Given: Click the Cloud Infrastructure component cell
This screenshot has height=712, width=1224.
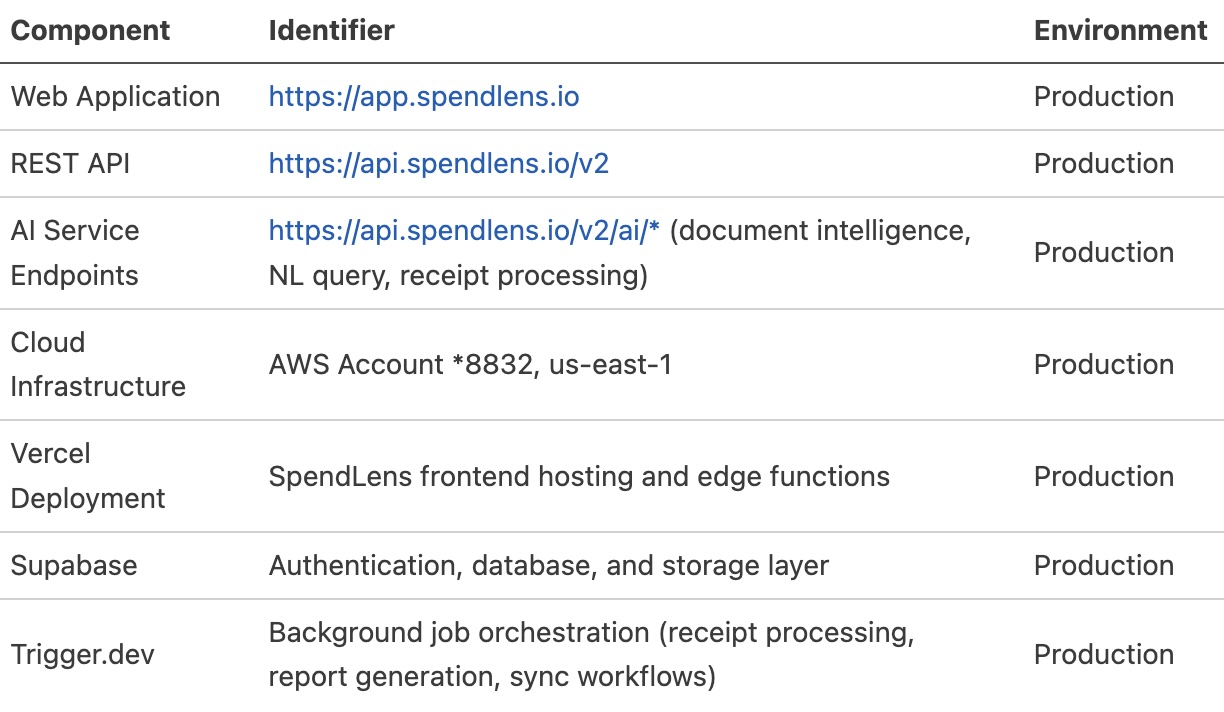Looking at the screenshot, I should (98, 364).
